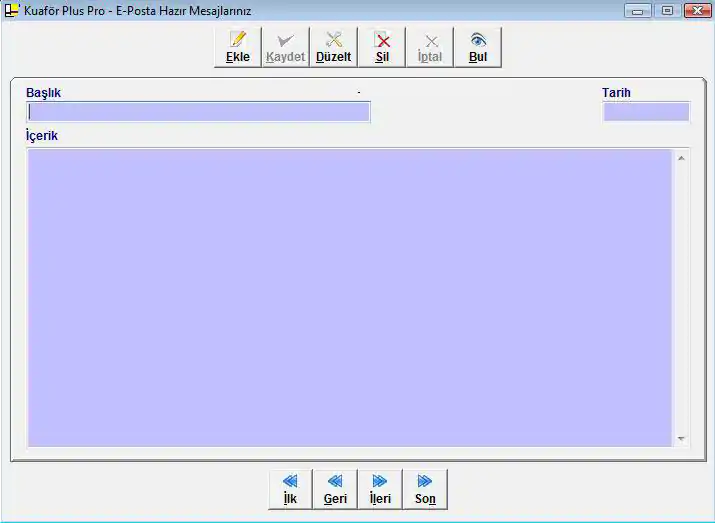Maximize the Kuaför Plus Pro window

[x=666, y=10]
